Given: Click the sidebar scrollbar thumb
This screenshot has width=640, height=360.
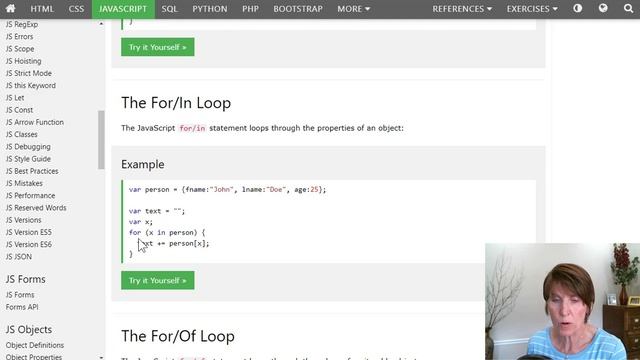Looking at the screenshot, I should pos(101,140).
